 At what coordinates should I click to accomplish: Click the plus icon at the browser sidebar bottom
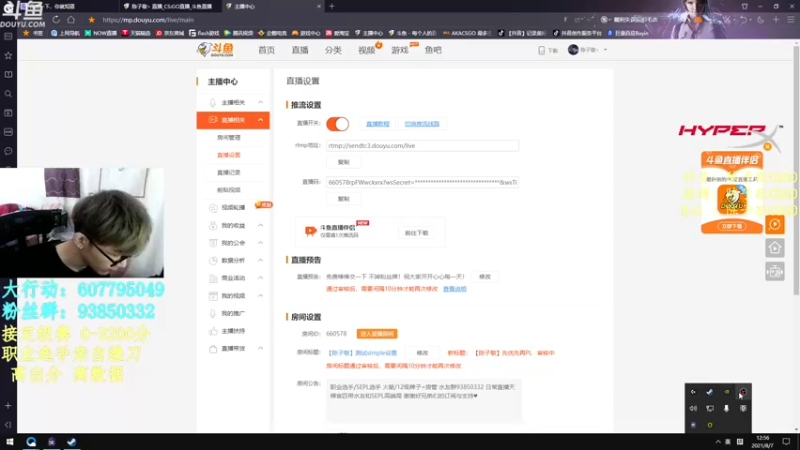tap(8, 406)
